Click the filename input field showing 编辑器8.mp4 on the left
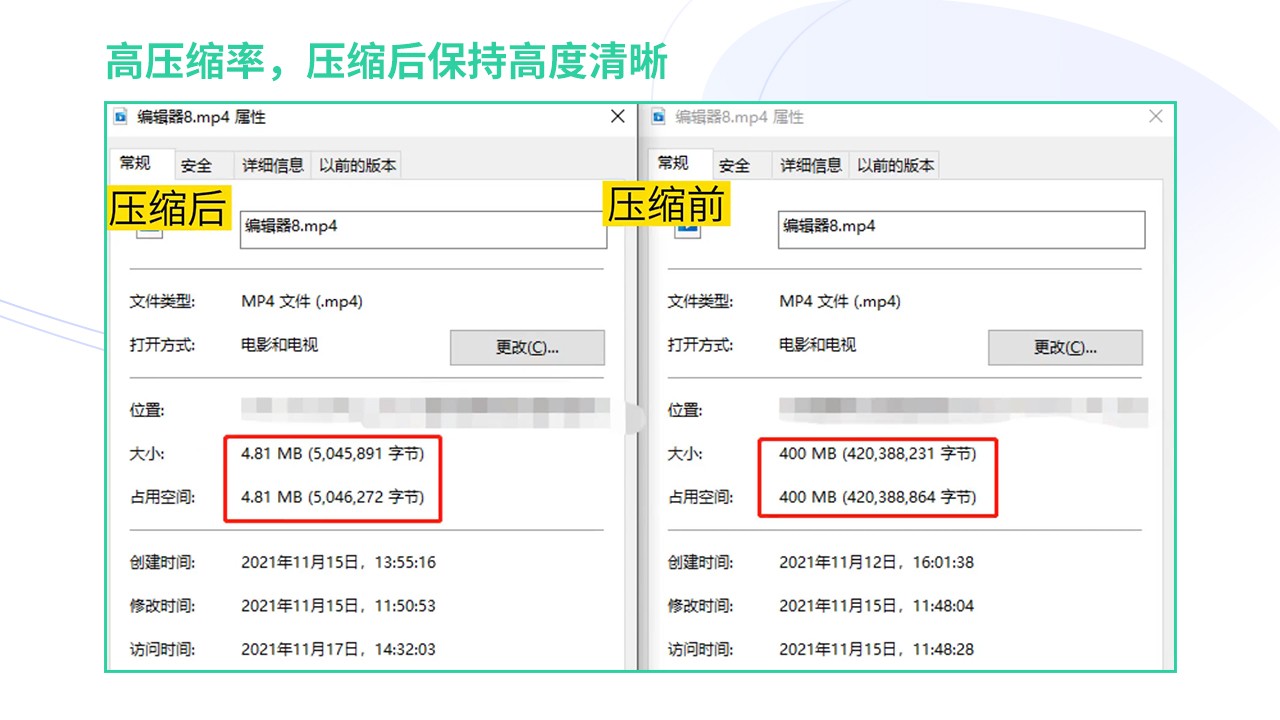 pos(422,230)
